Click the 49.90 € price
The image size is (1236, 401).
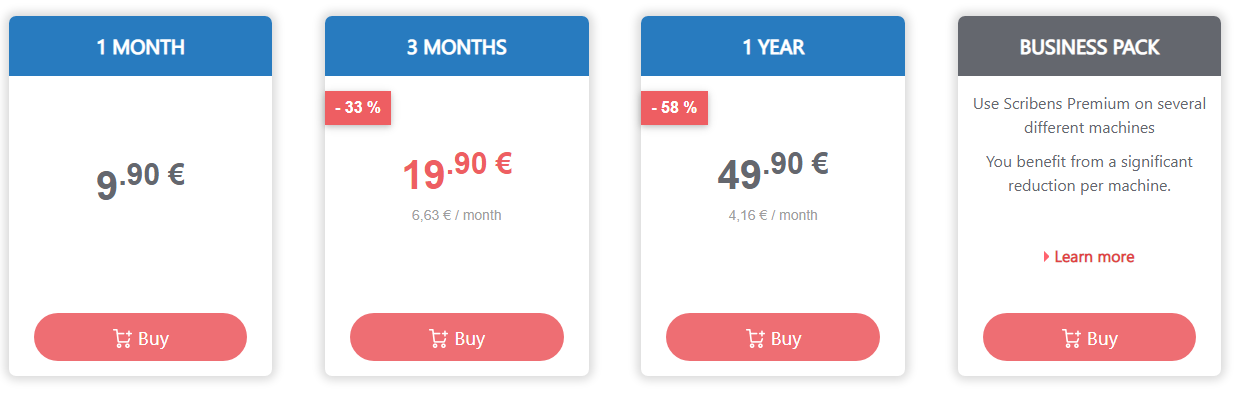click(773, 171)
